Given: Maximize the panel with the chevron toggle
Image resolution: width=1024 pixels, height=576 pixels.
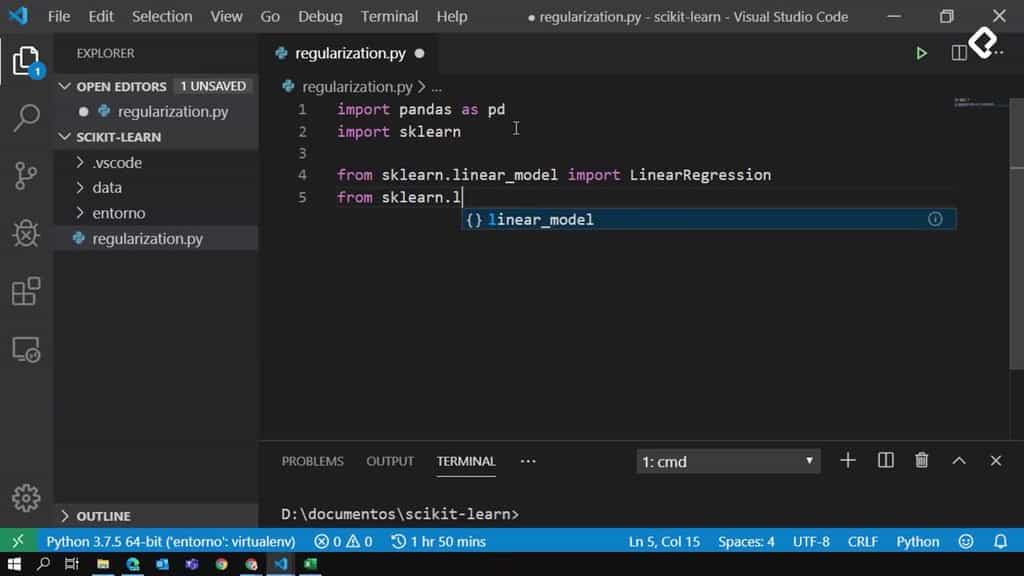Looking at the screenshot, I should pyautogui.click(x=958, y=460).
